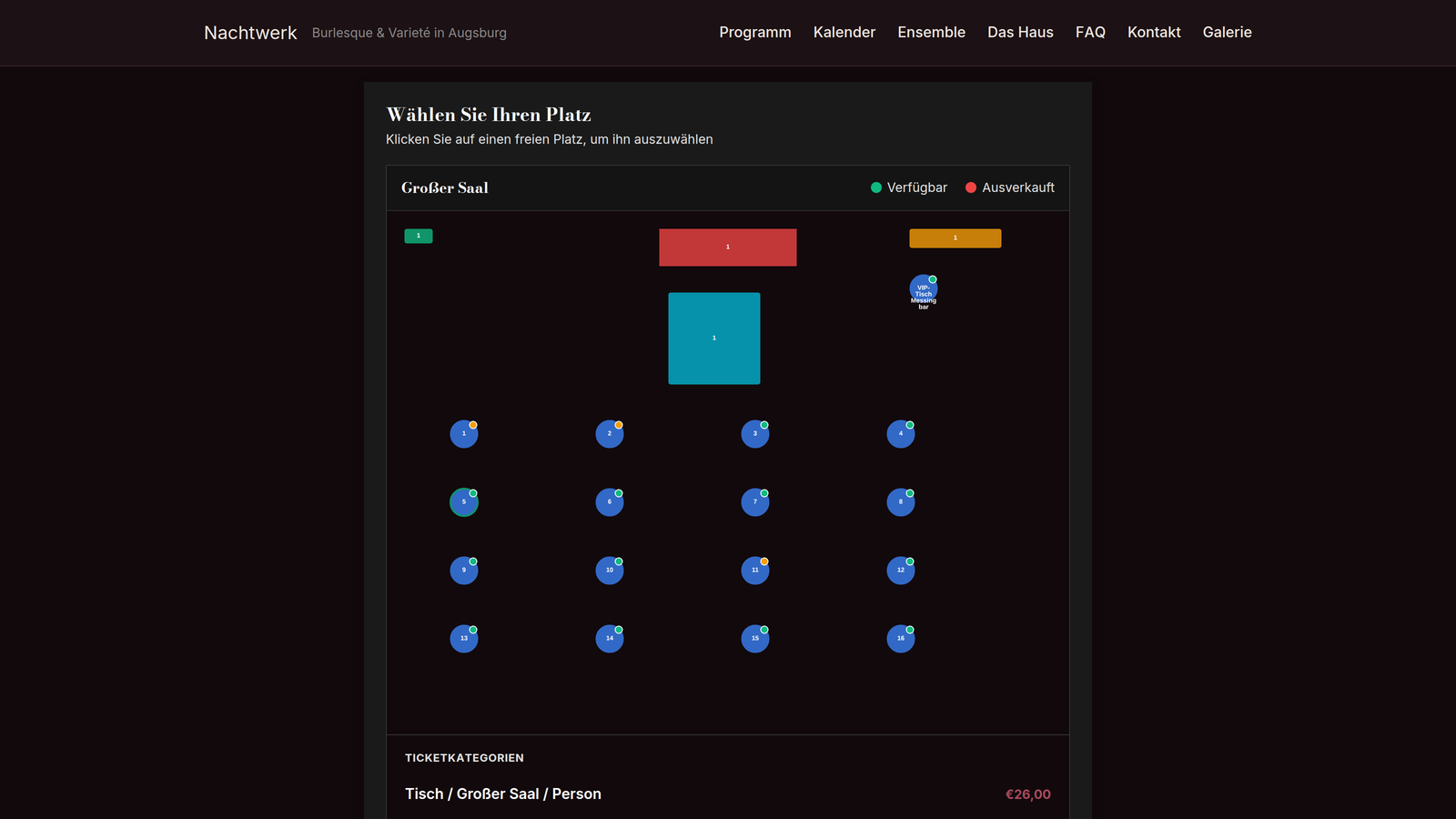
Task: Select table 9
Action: [464, 571]
